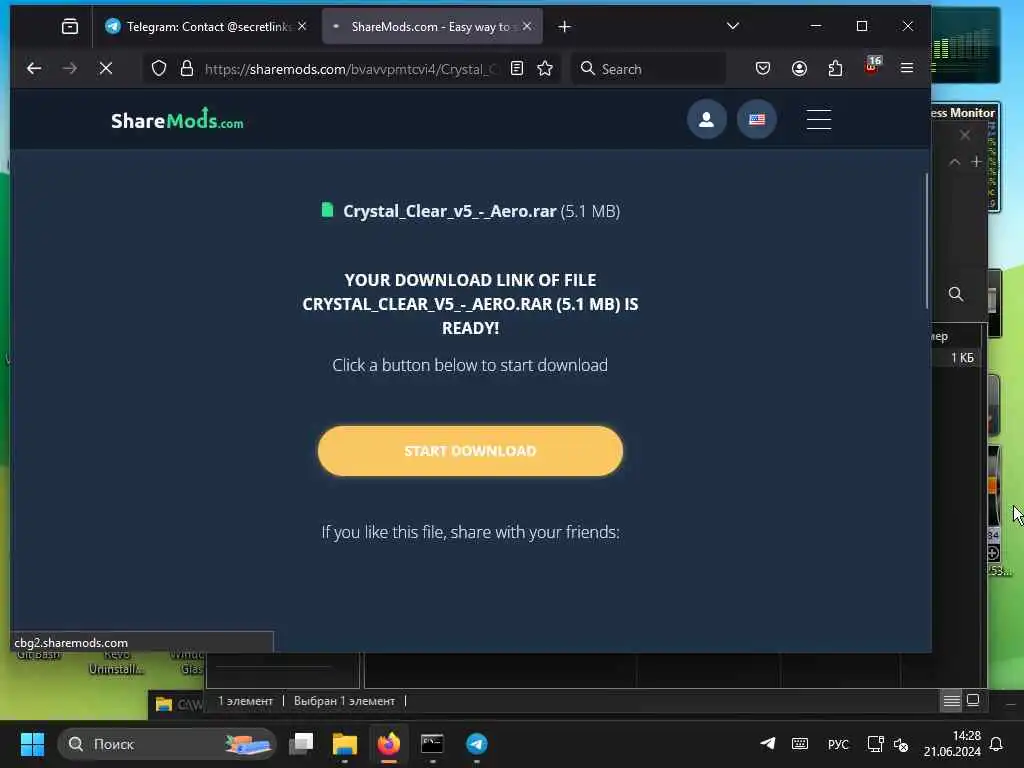Viewport: 1024px width, 768px height.
Task: Open tracking protection shield icon
Action: (159, 69)
